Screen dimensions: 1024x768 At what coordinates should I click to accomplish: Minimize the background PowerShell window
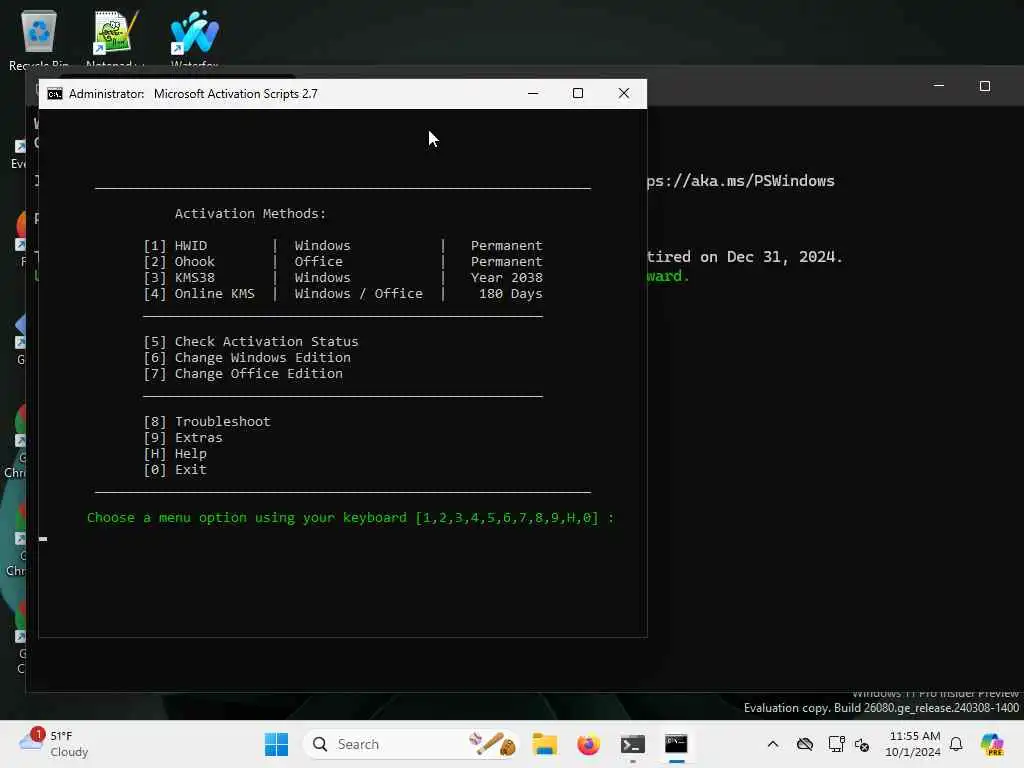click(x=939, y=86)
